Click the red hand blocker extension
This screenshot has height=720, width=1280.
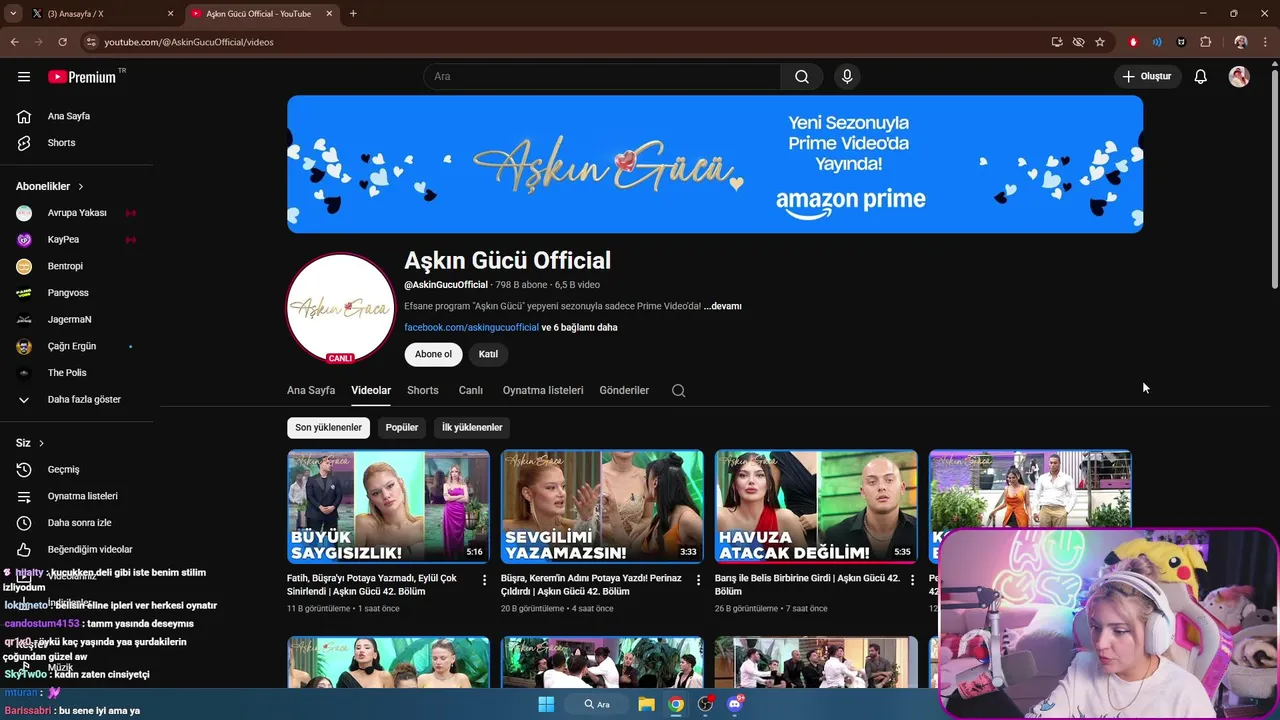[x=1133, y=42]
